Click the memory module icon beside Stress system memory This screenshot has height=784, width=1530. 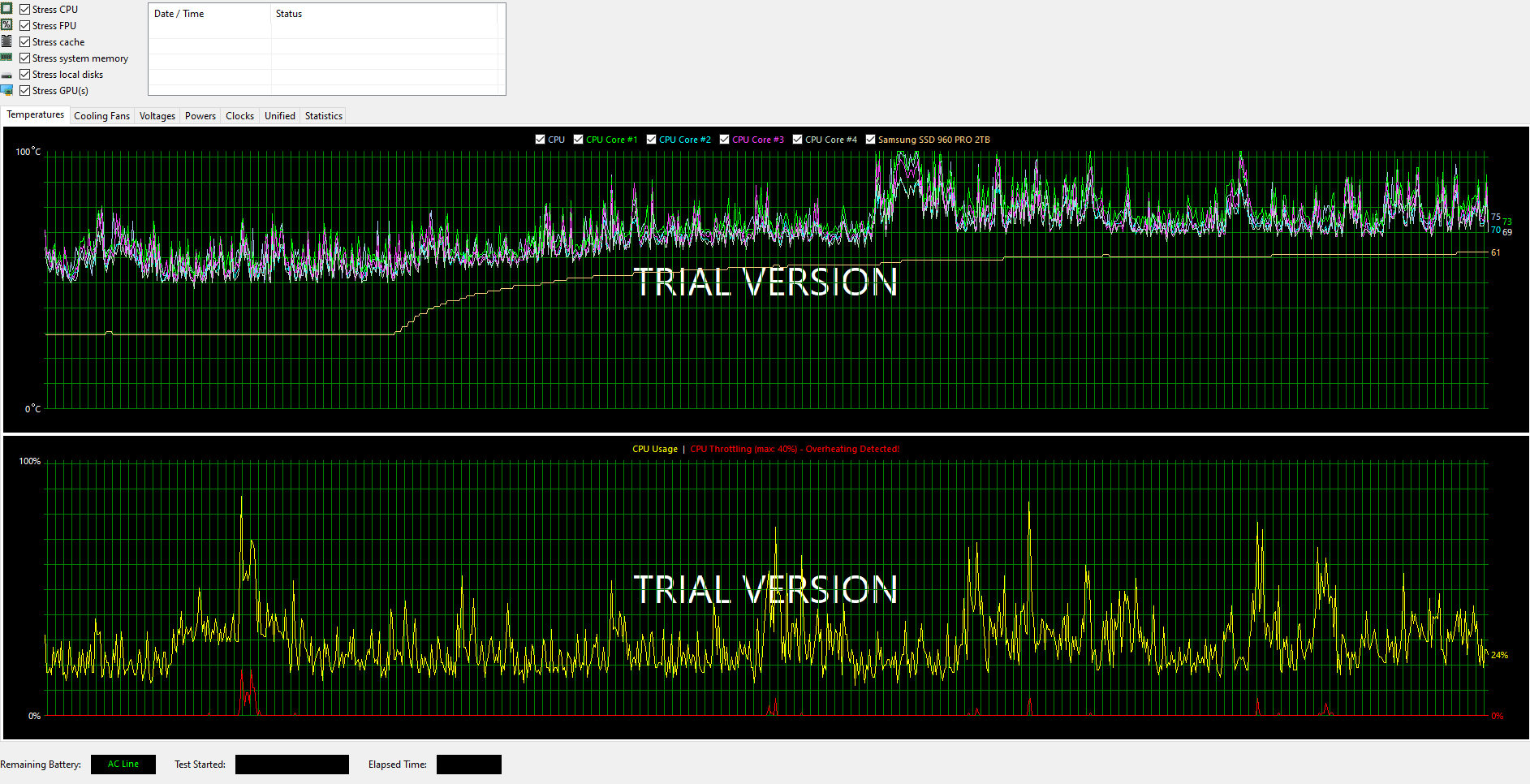tap(6, 58)
